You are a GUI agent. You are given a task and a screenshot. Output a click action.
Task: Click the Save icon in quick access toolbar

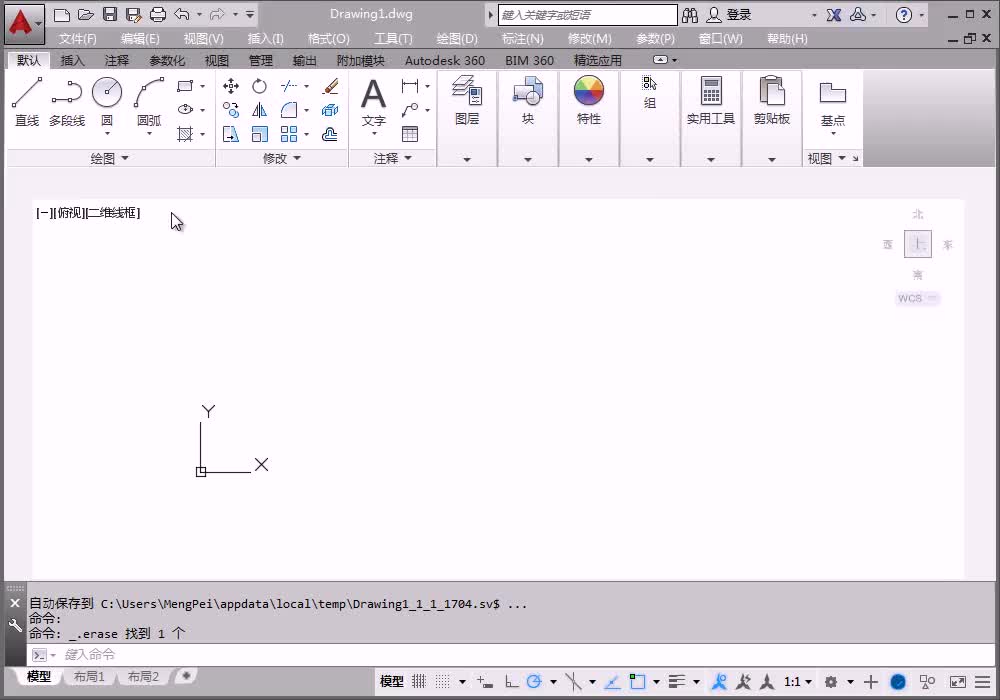pyautogui.click(x=110, y=15)
